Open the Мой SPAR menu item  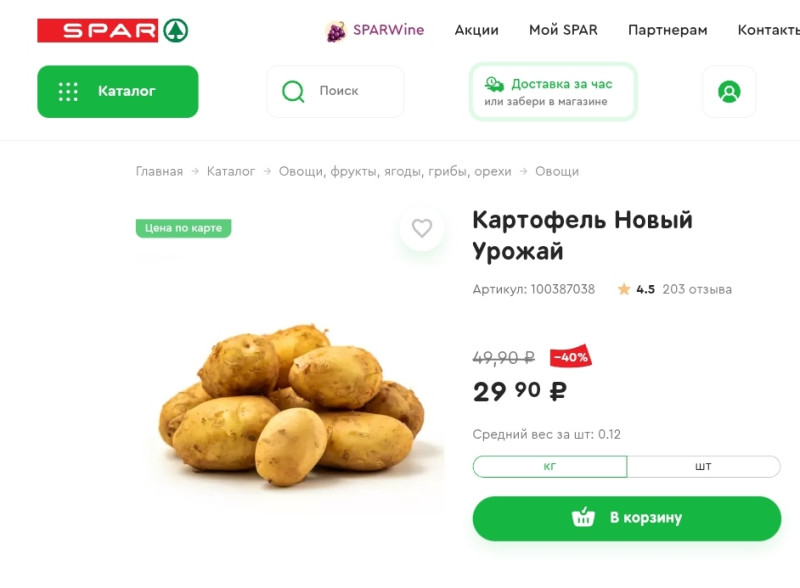point(563,30)
